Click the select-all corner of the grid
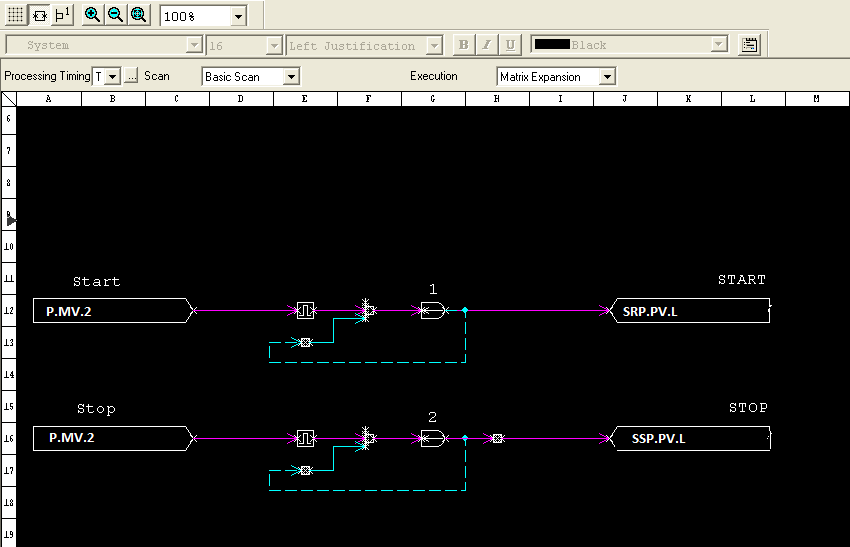Screen dimensions: 850x547 (x=9, y=99)
